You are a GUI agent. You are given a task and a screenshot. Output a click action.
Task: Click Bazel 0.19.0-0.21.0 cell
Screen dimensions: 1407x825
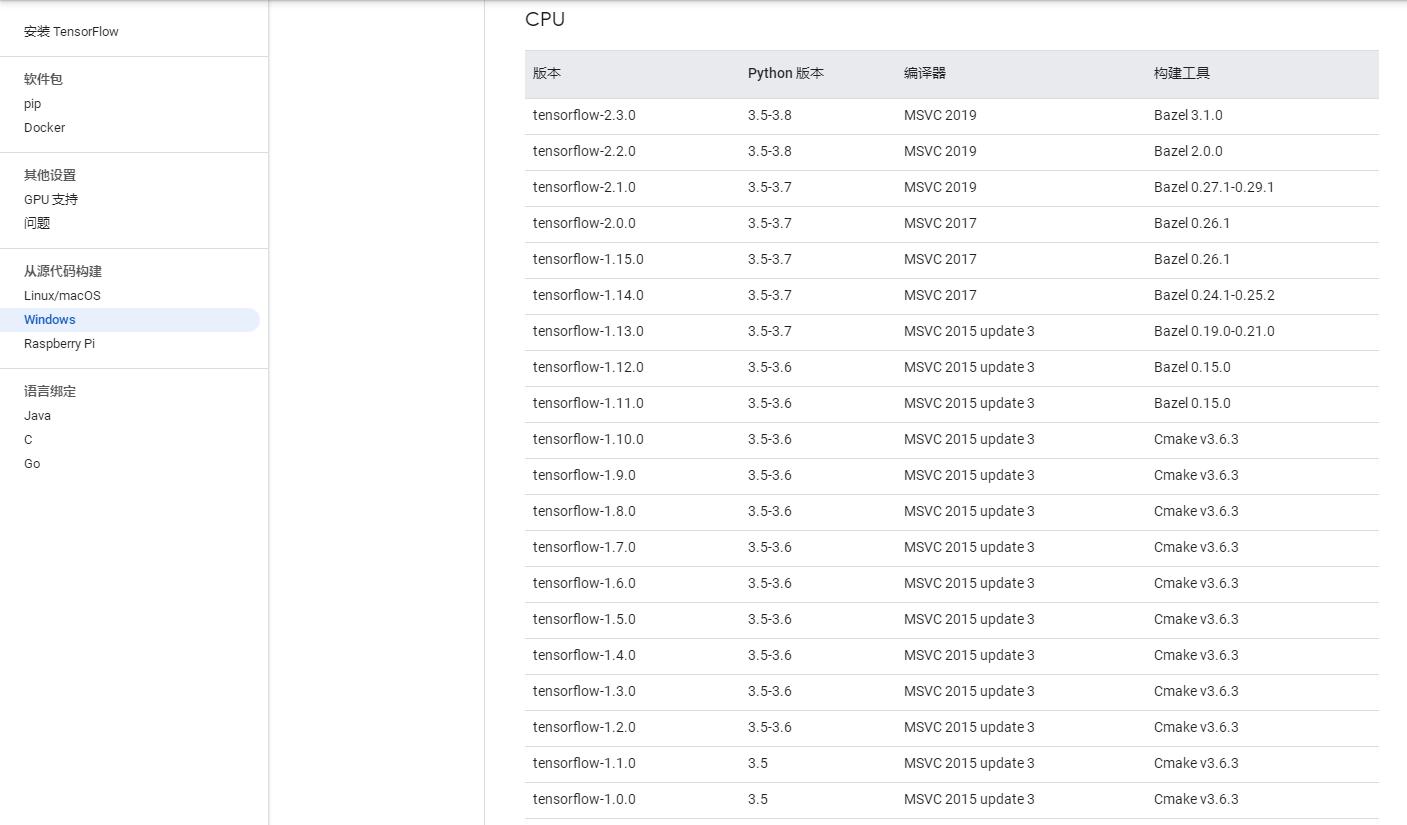1214,331
